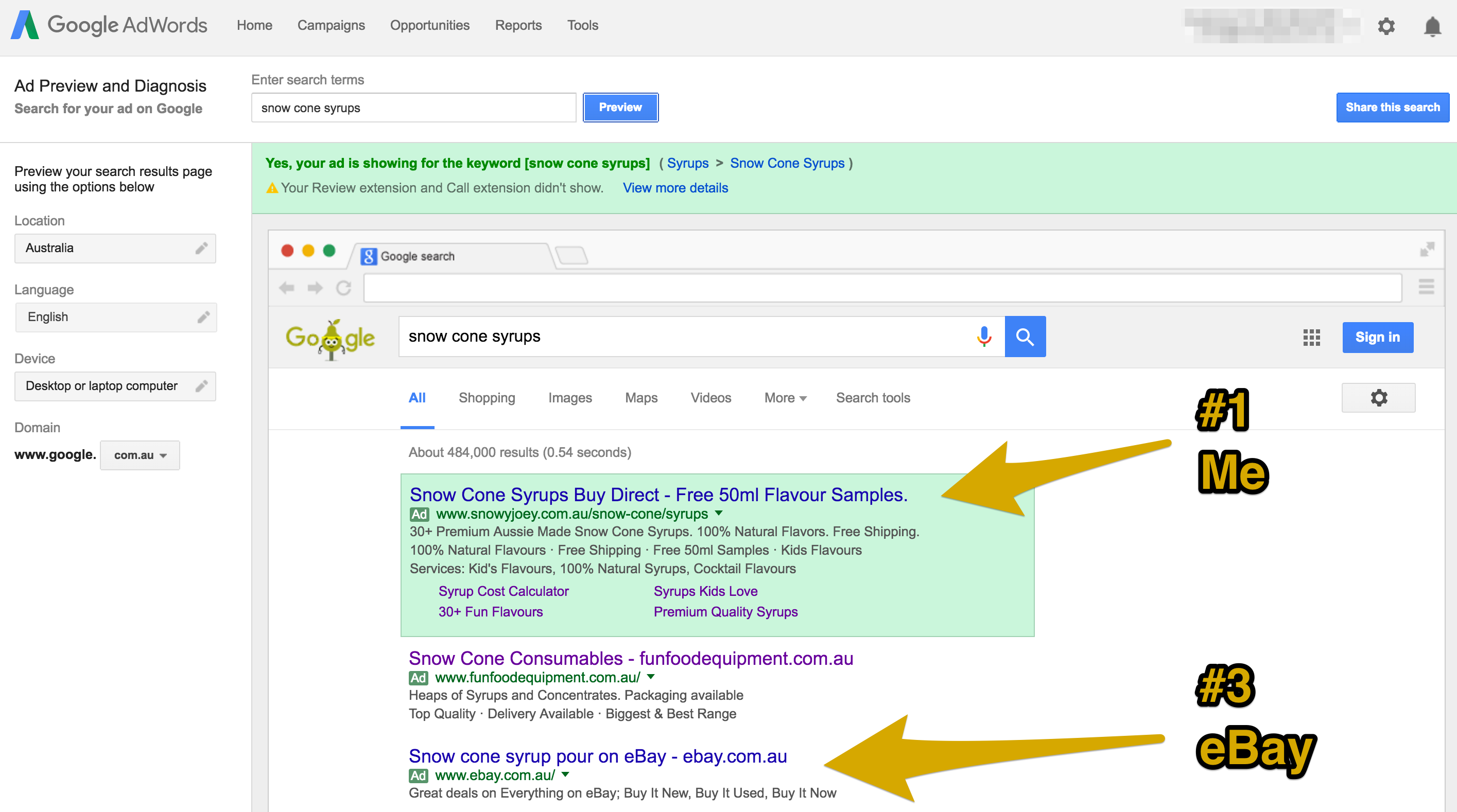Click the Ad badge on eBay listing

418,775
